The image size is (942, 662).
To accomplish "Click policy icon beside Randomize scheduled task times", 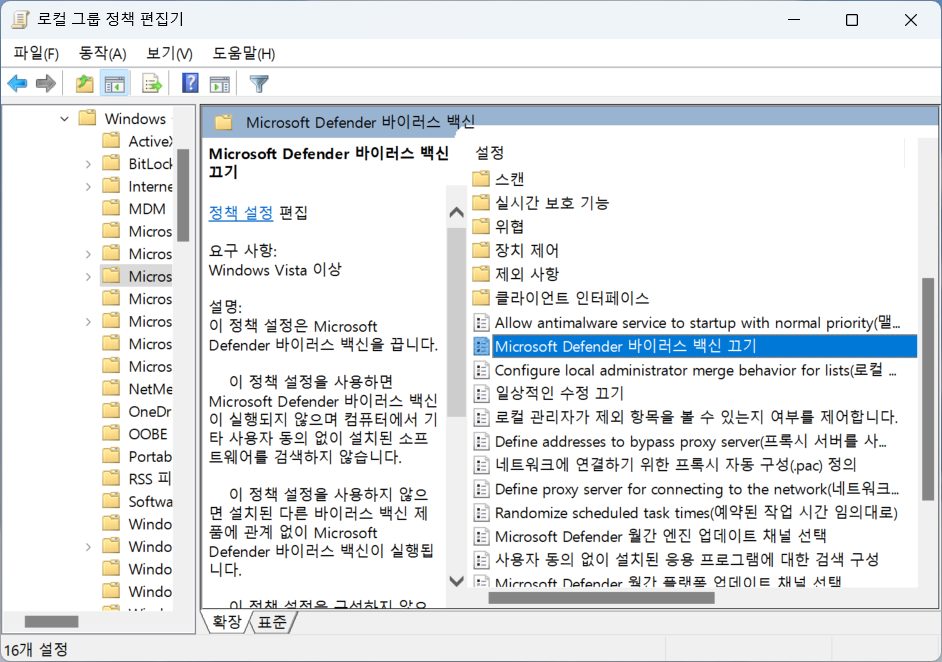I will tap(481, 512).
